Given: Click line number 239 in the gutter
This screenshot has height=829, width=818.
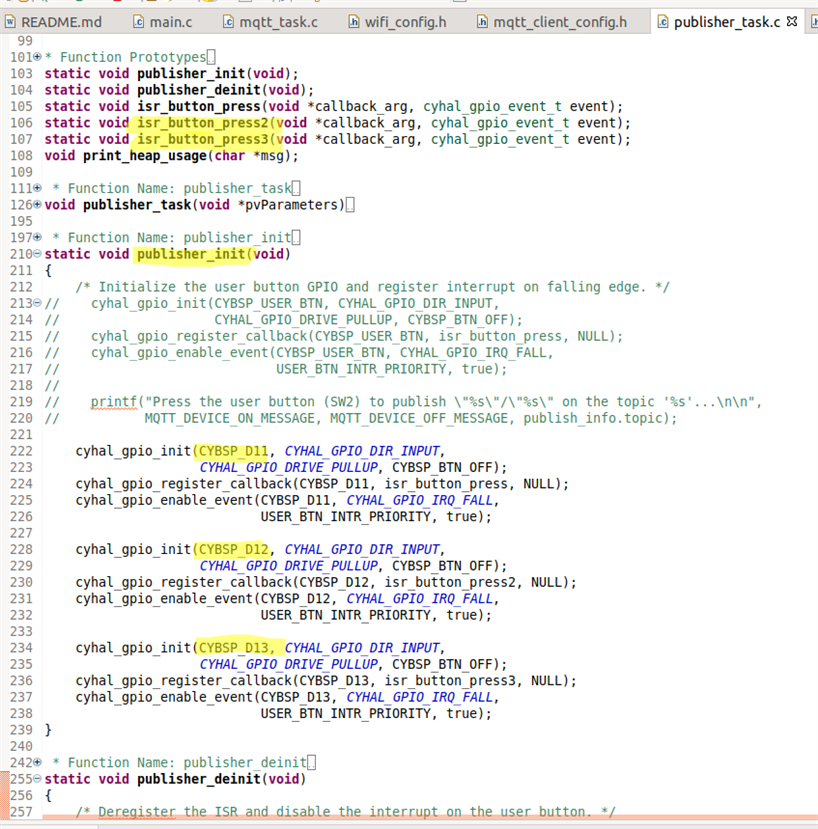Looking at the screenshot, I should 21,730.
